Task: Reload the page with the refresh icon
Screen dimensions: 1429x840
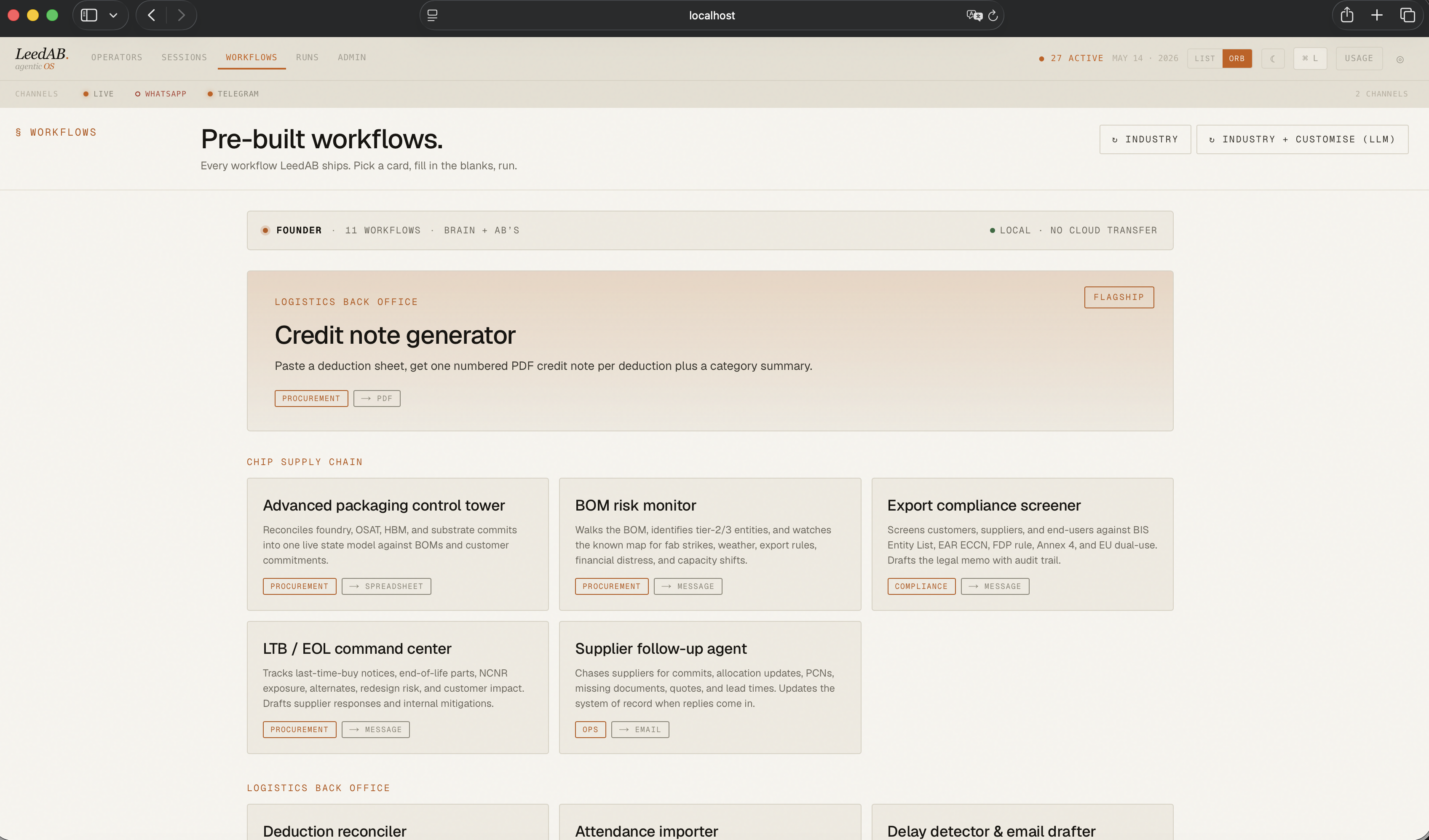Action: tap(993, 15)
